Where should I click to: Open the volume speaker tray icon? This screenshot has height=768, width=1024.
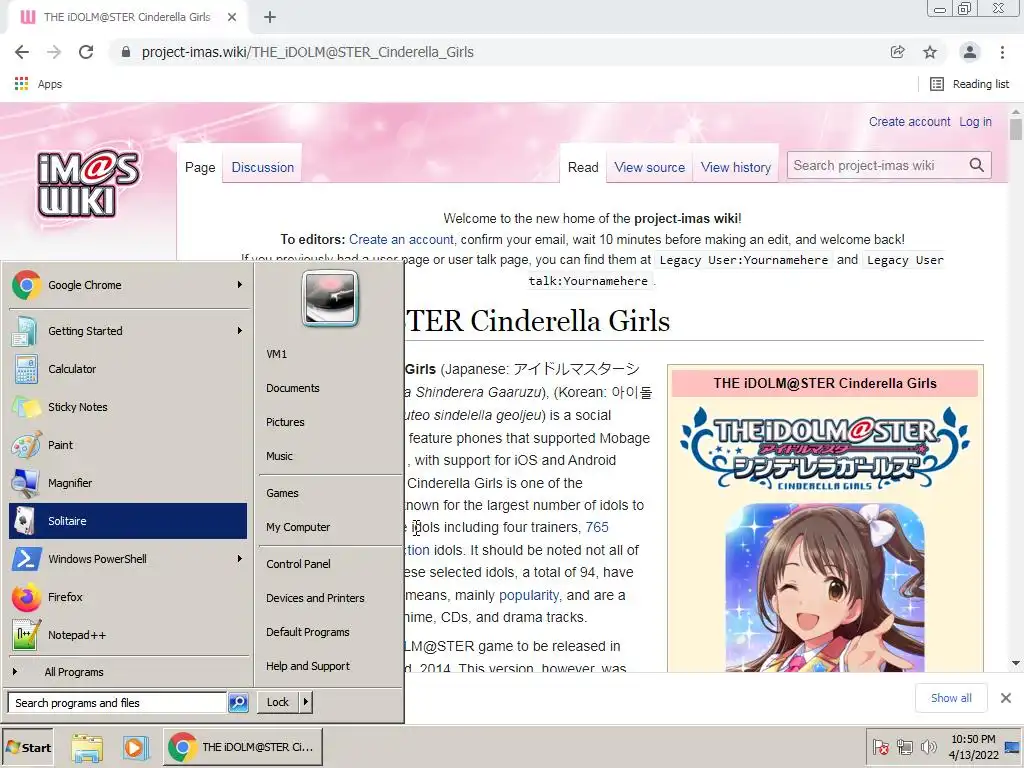pyautogui.click(x=928, y=747)
